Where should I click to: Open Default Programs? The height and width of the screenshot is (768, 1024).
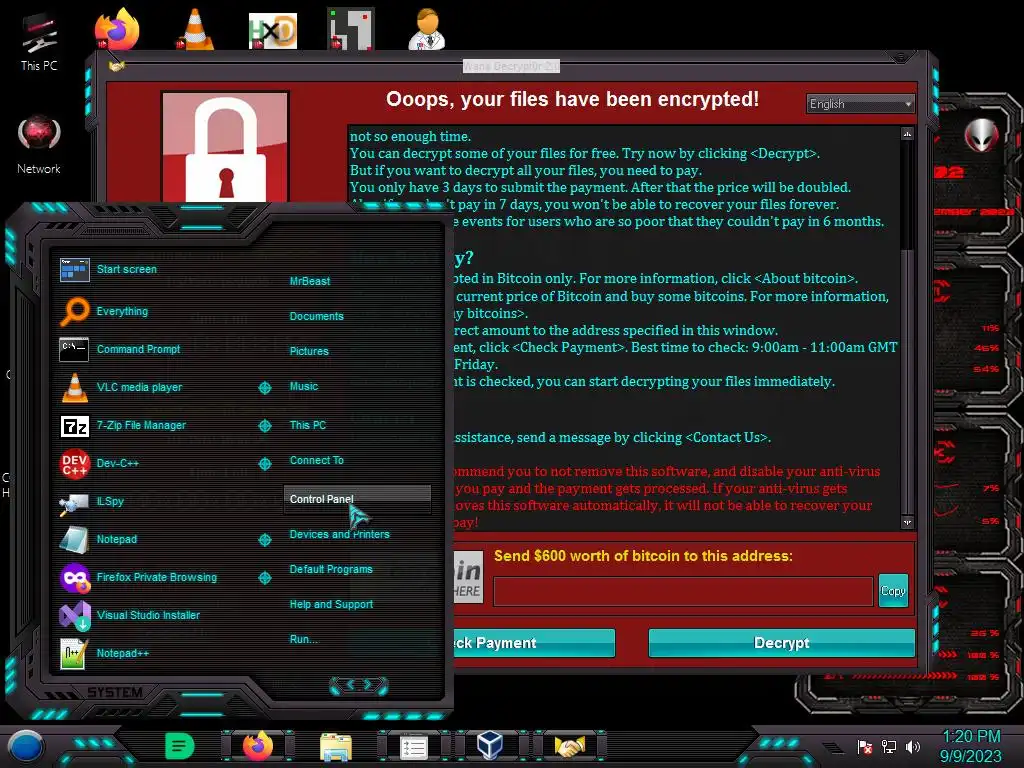pyautogui.click(x=331, y=569)
